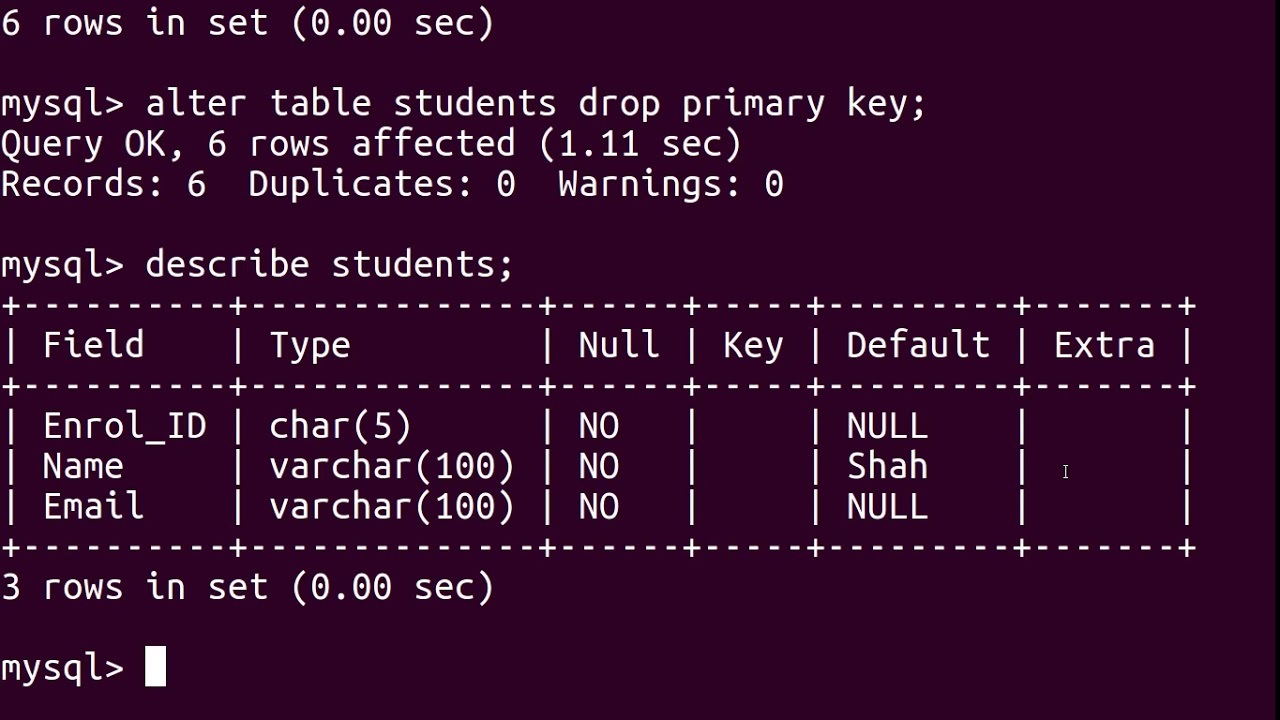The image size is (1280, 720).
Task: Click the Enrol_ID field name
Action: (124, 427)
